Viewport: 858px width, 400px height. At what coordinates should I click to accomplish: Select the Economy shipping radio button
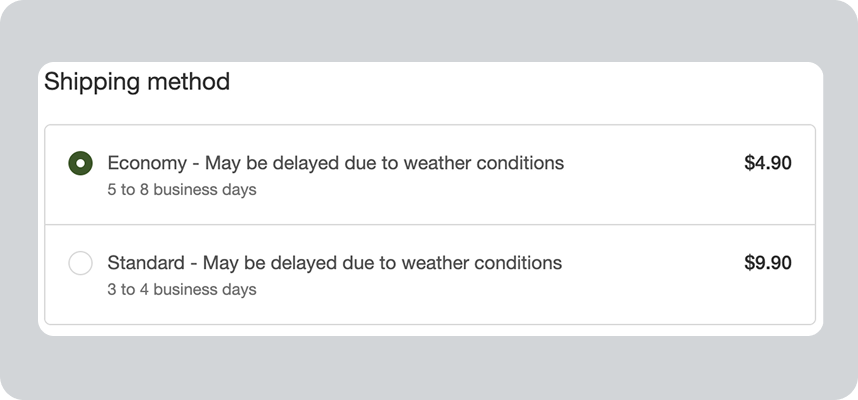click(x=80, y=164)
